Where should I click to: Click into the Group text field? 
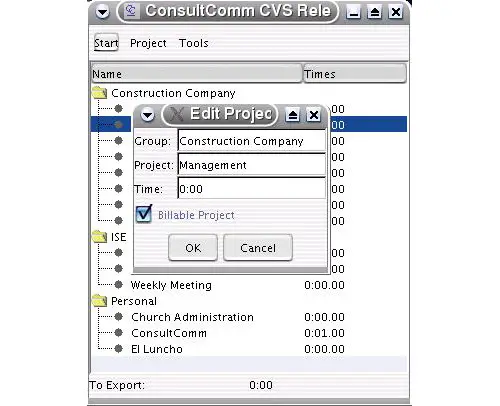252,141
